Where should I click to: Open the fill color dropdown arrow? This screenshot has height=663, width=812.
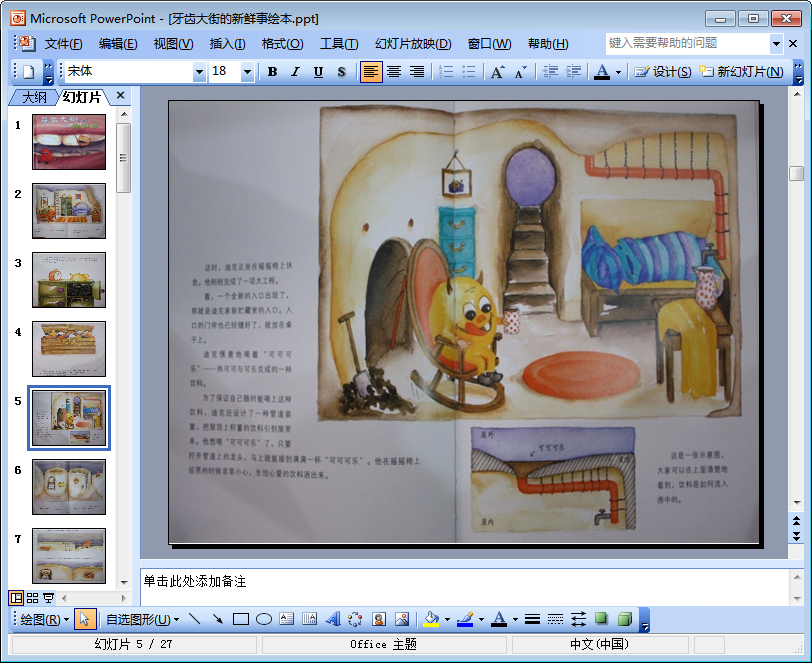point(447,619)
